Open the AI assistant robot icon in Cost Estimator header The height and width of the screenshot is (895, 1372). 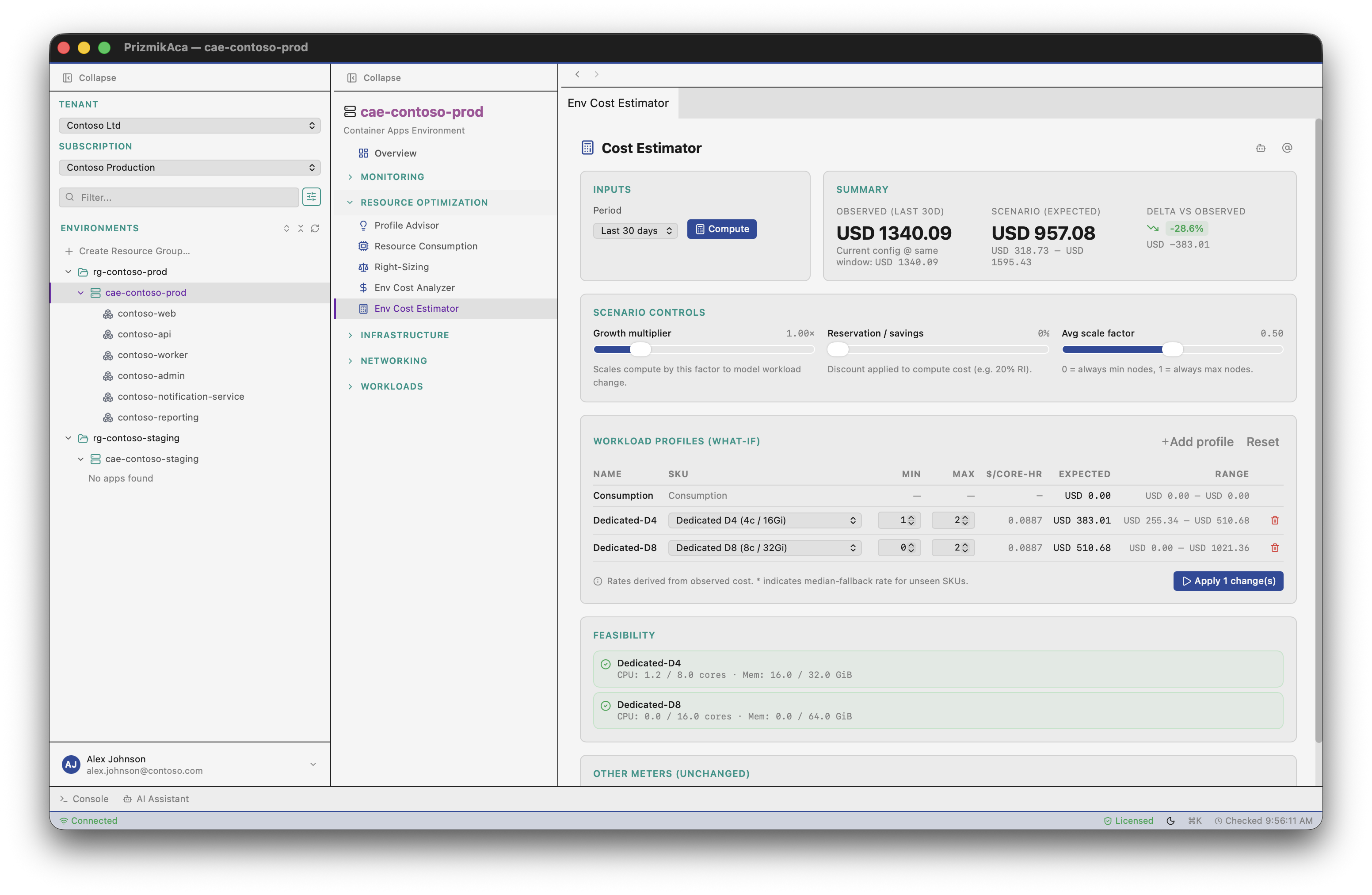(1261, 148)
